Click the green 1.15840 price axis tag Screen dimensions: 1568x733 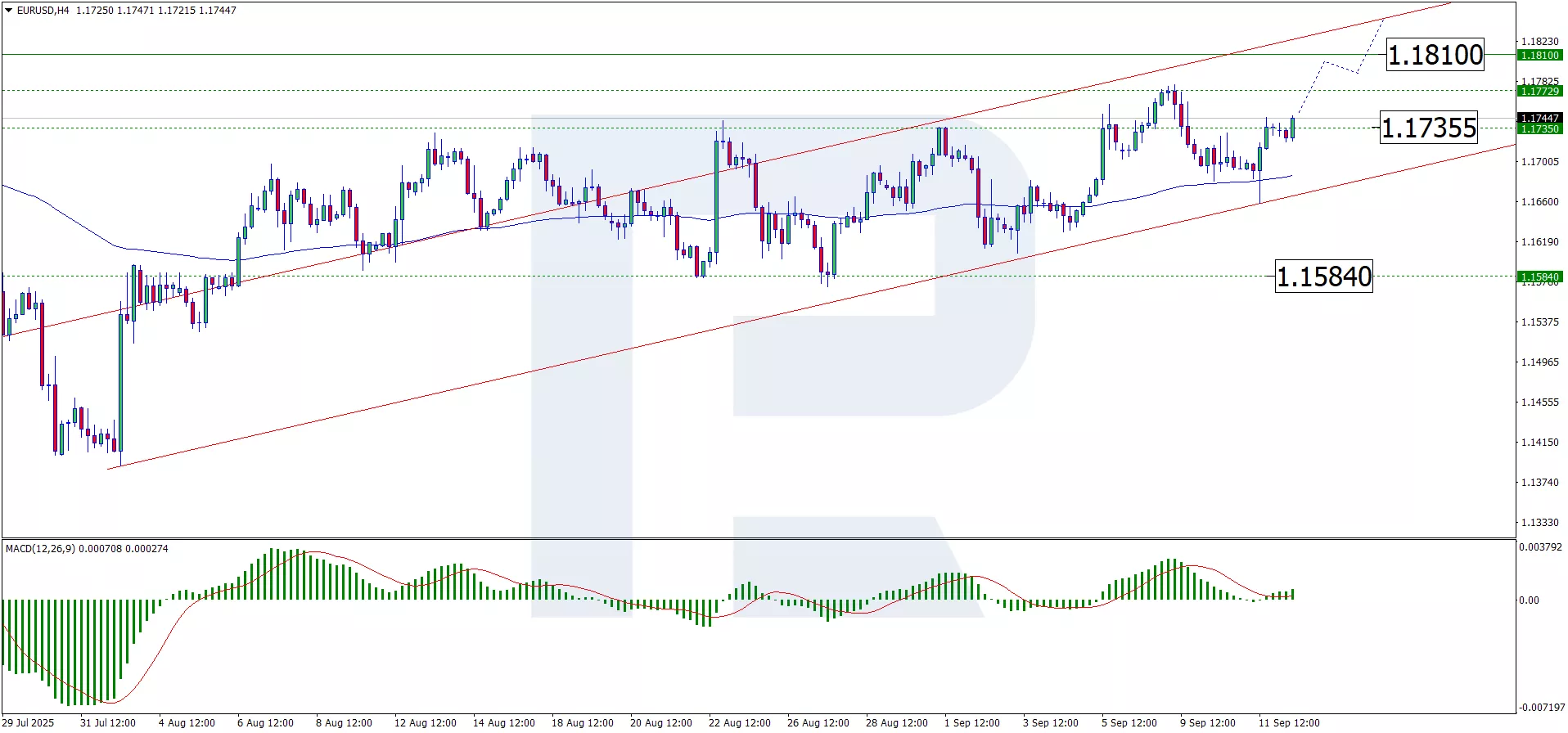pyautogui.click(x=1539, y=277)
